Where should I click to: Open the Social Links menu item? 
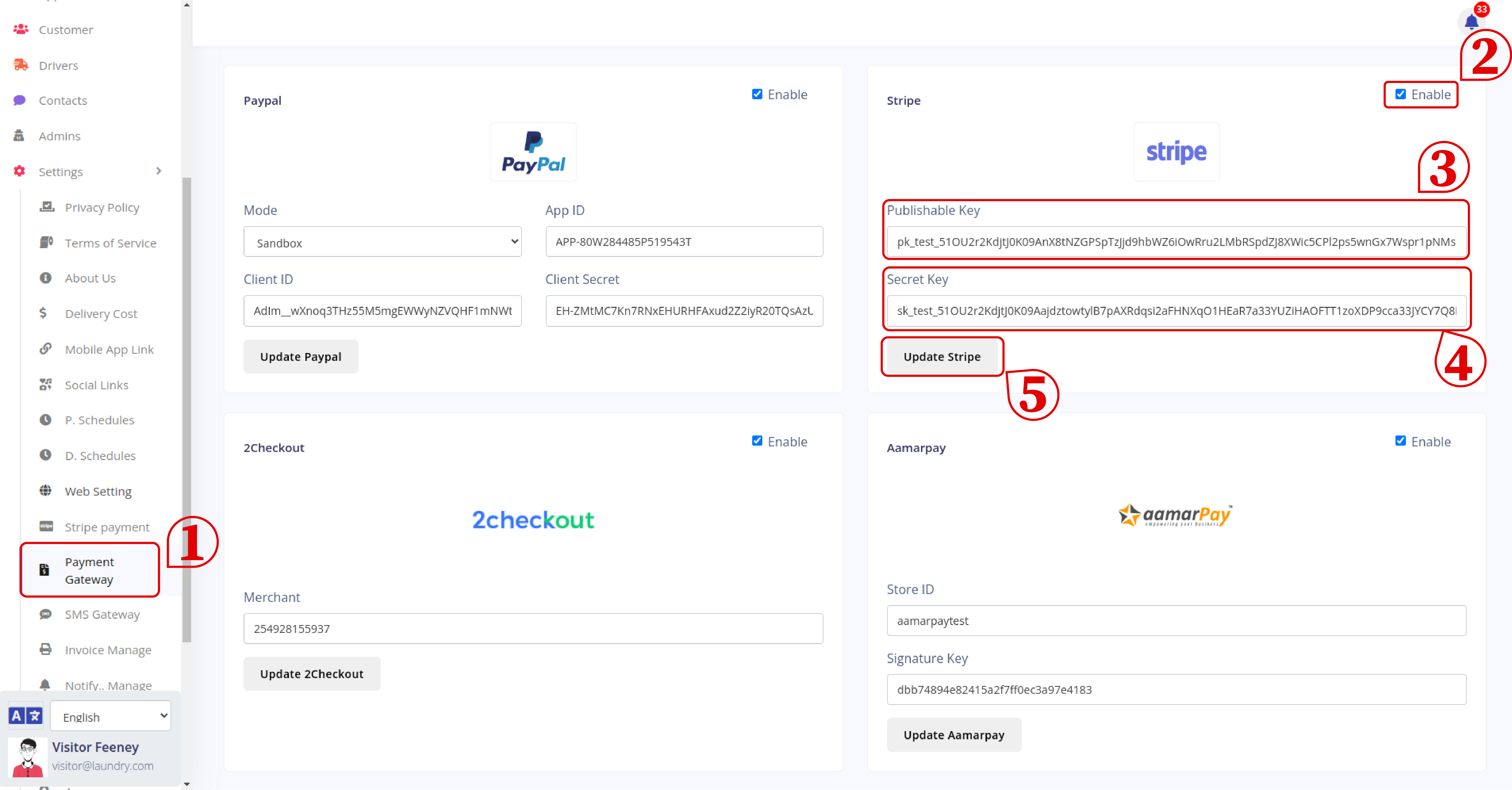(x=96, y=385)
